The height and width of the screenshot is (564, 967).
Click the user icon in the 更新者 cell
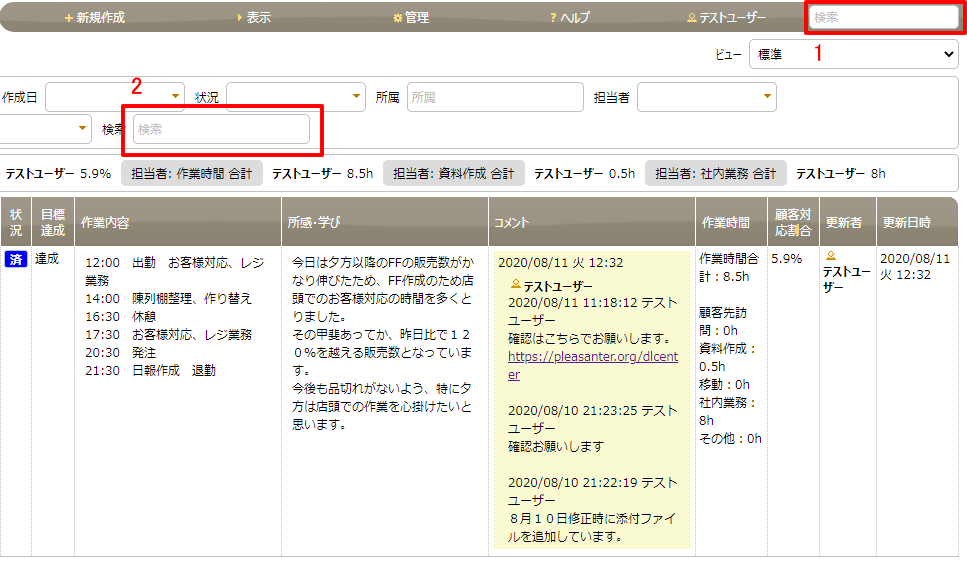click(831, 256)
